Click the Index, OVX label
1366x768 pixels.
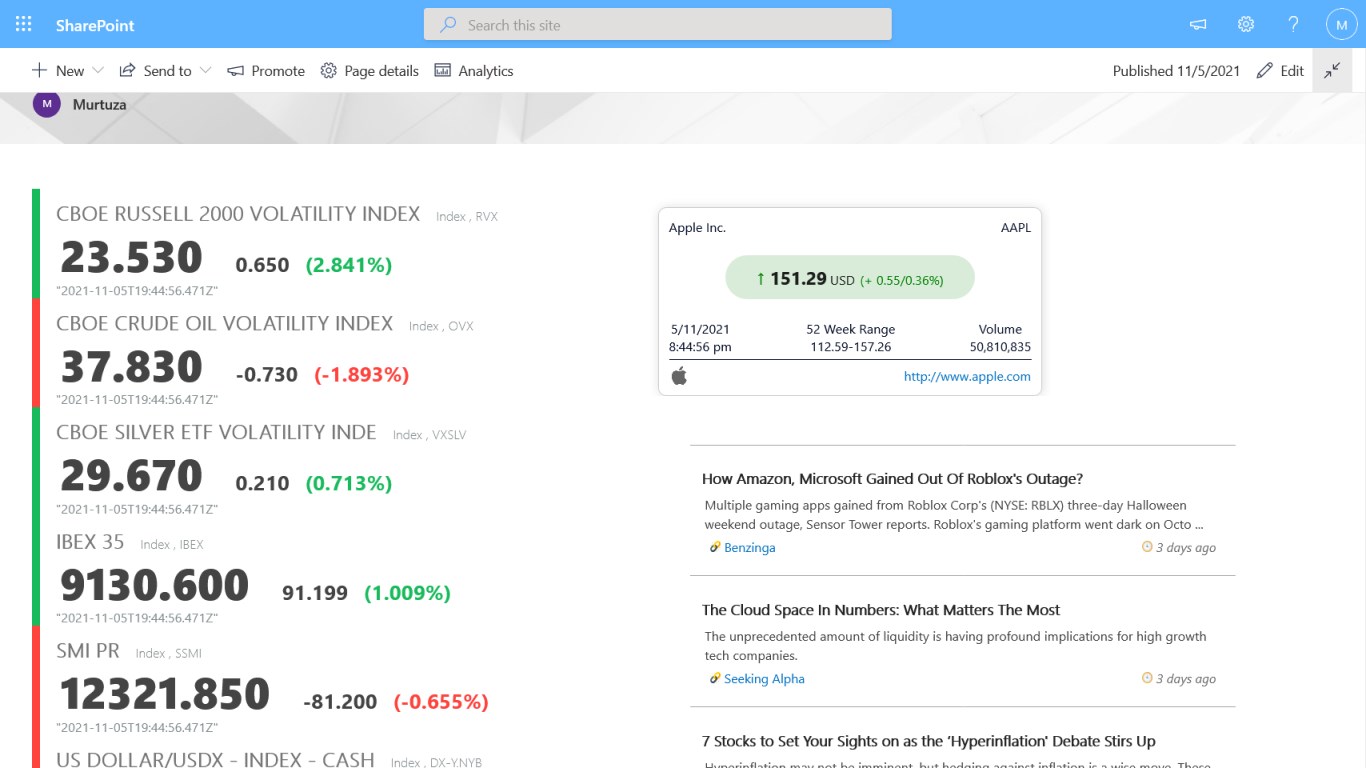click(441, 326)
